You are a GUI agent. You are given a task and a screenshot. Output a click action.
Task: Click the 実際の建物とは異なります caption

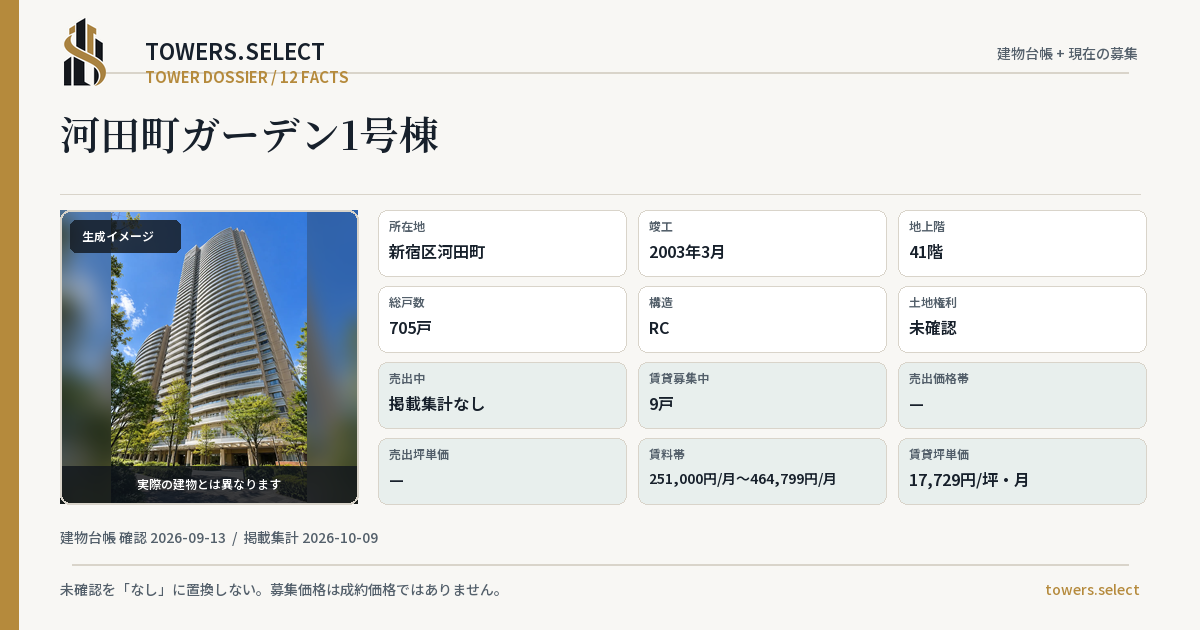pyautogui.click(x=209, y=484)
